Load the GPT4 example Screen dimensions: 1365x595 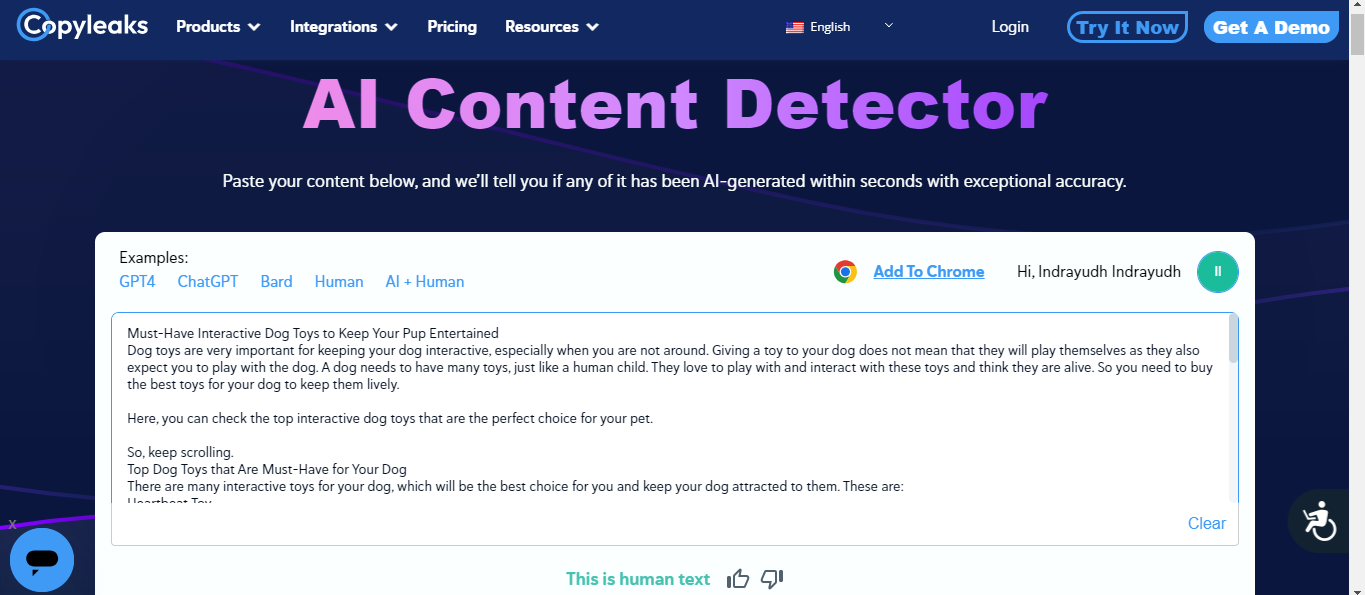point(137,282)
